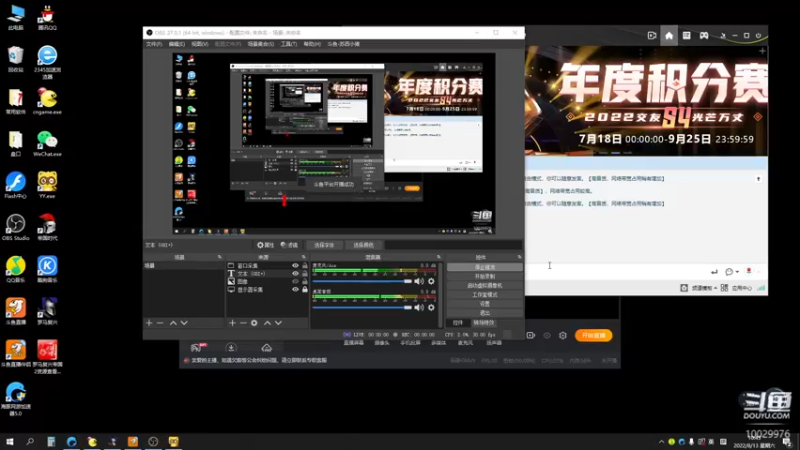Open Douyu streamer settings gear icon

pyautogui.click(x=563, y=336)
